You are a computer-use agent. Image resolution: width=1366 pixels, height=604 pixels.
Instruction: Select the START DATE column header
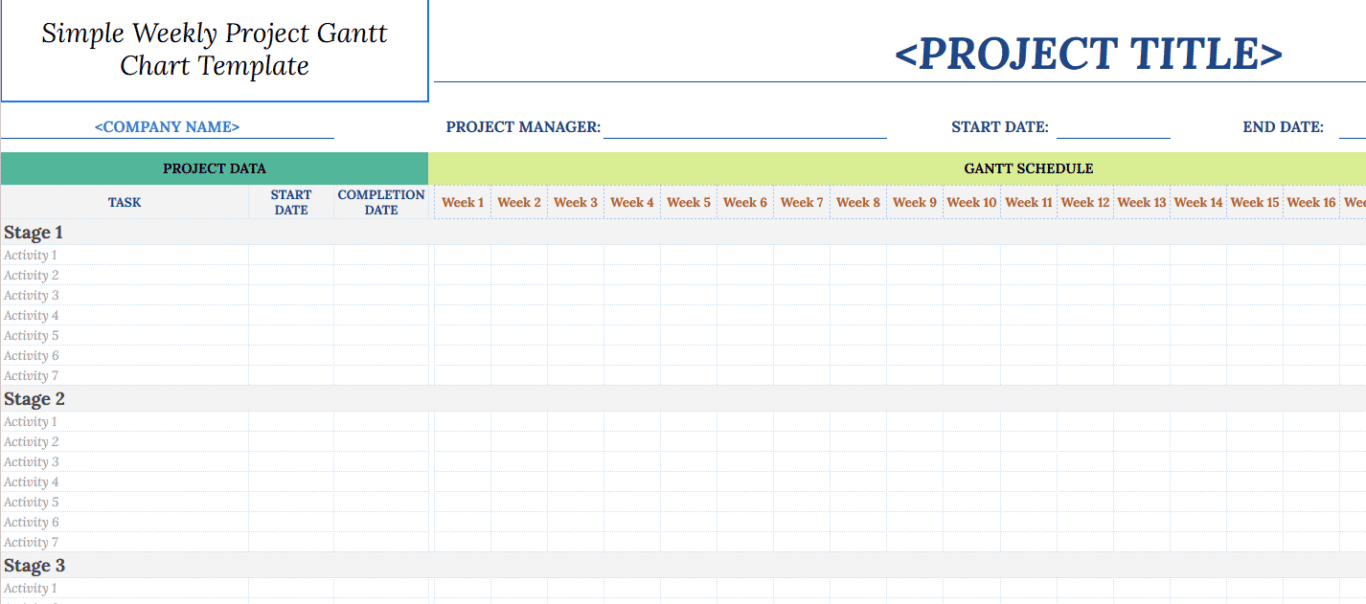291,202
